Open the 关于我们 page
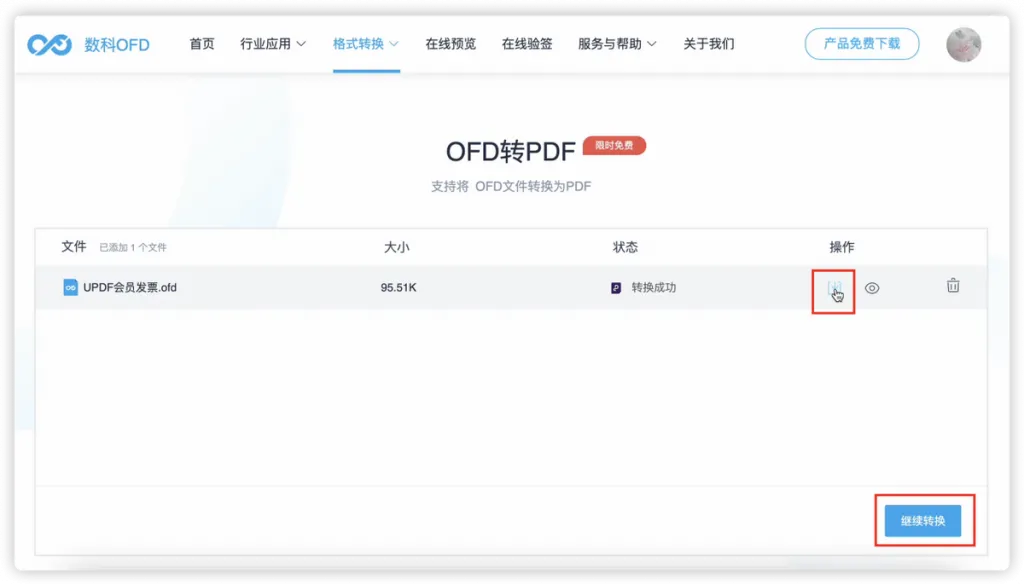 tap(709, 44)
